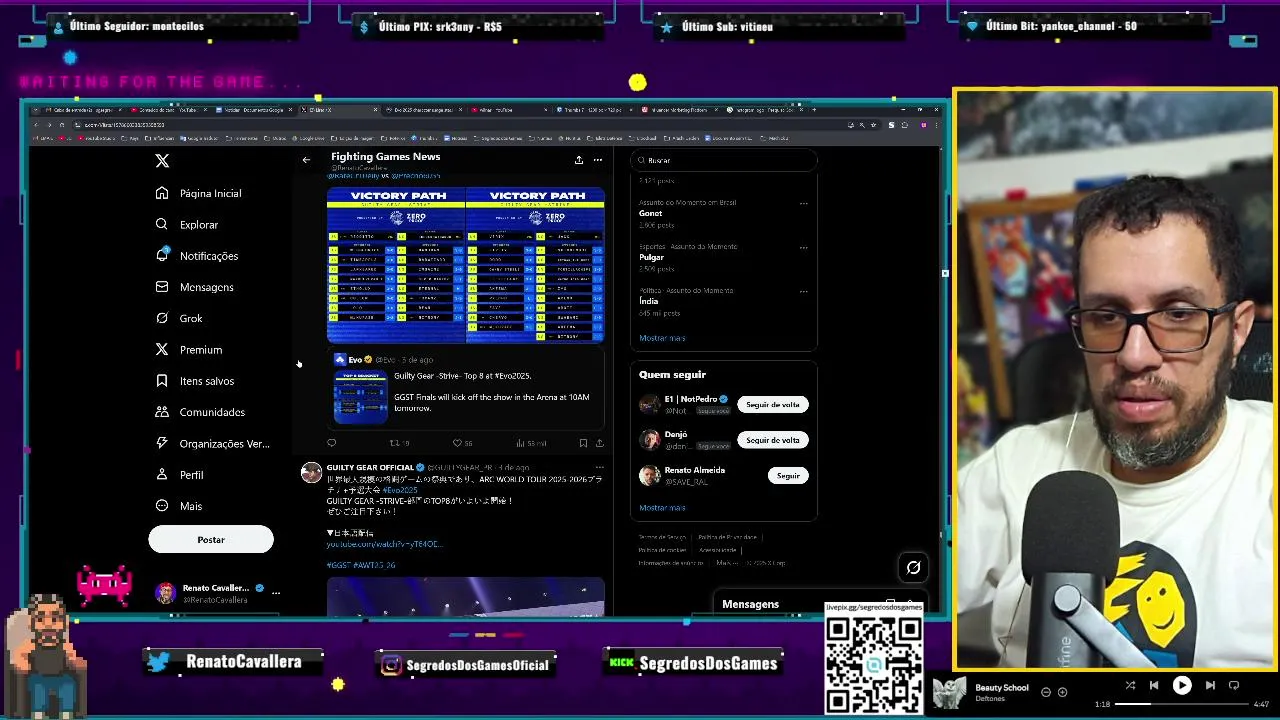The image size is (1280, 720).
Task: Skip to previous track
Action: [x=1154, y=685]
